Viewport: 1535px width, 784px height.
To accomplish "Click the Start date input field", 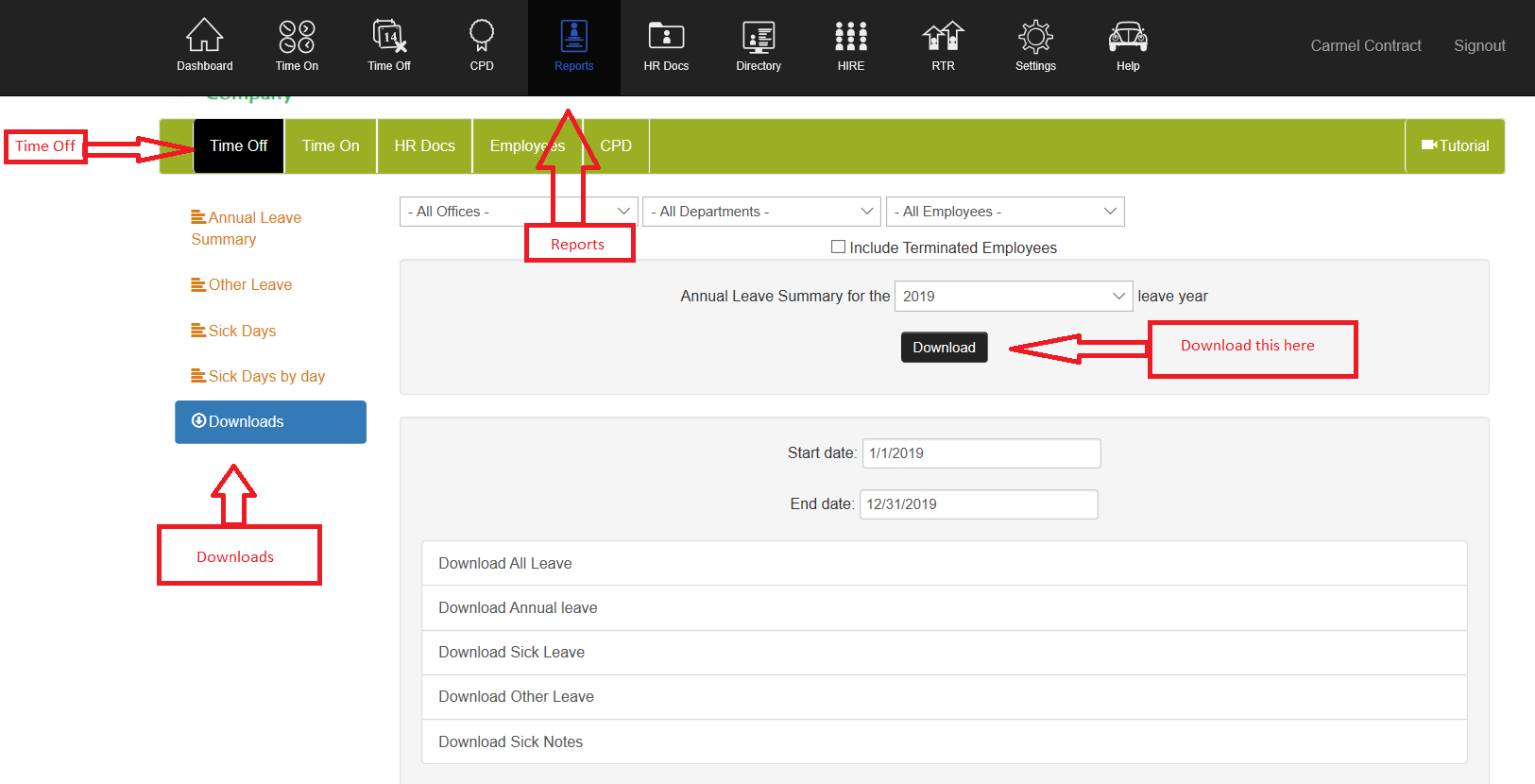I will (981, 453).
